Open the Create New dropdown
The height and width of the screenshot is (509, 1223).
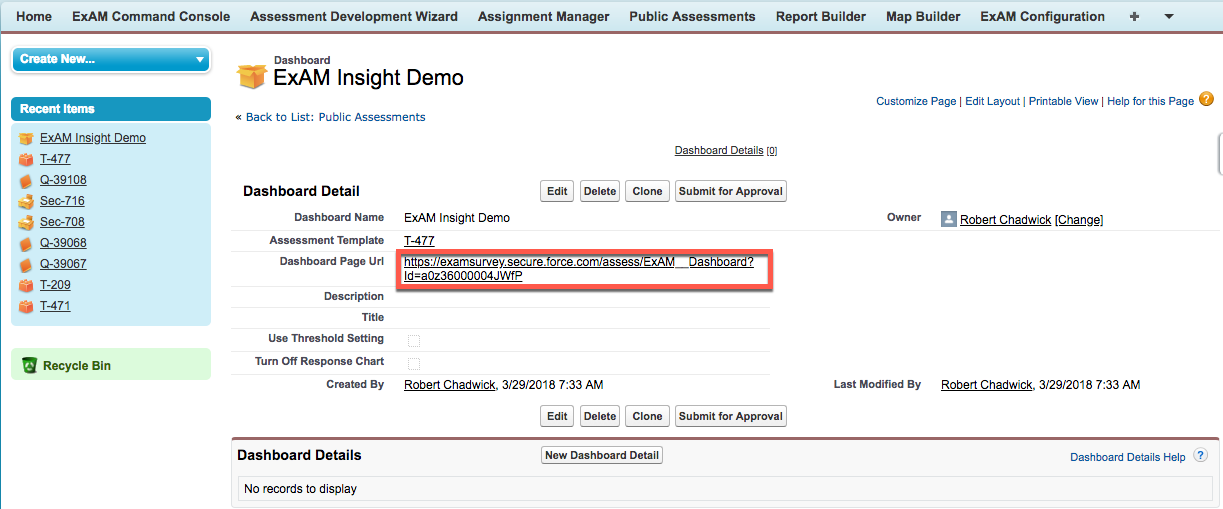(111, 60)
